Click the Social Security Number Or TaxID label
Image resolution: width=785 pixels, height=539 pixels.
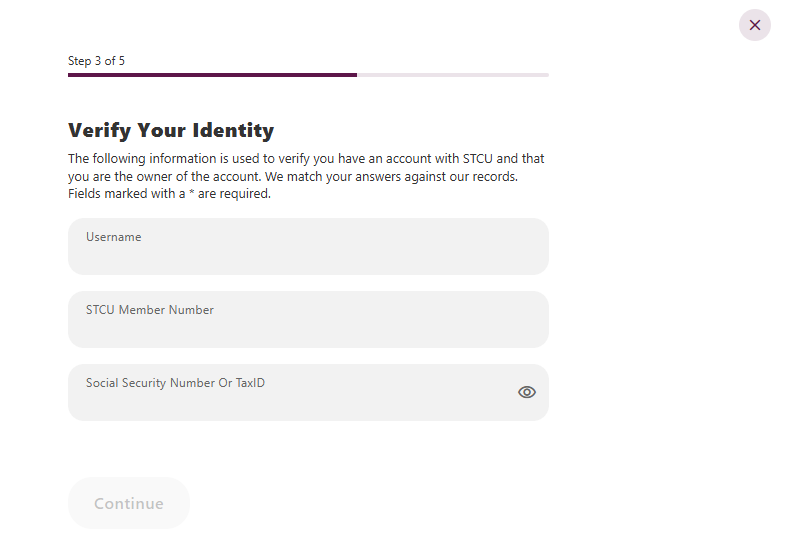[175, 383]
